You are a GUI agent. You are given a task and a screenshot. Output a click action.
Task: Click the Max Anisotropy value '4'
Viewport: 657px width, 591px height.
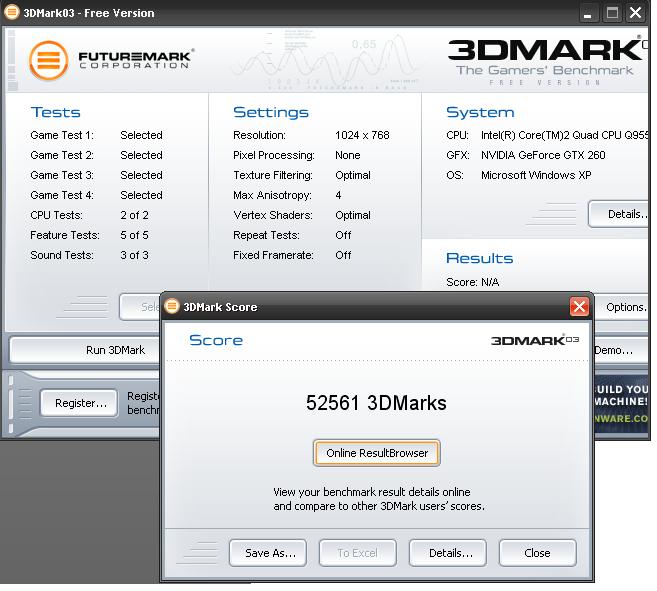[x=338, y=195]
